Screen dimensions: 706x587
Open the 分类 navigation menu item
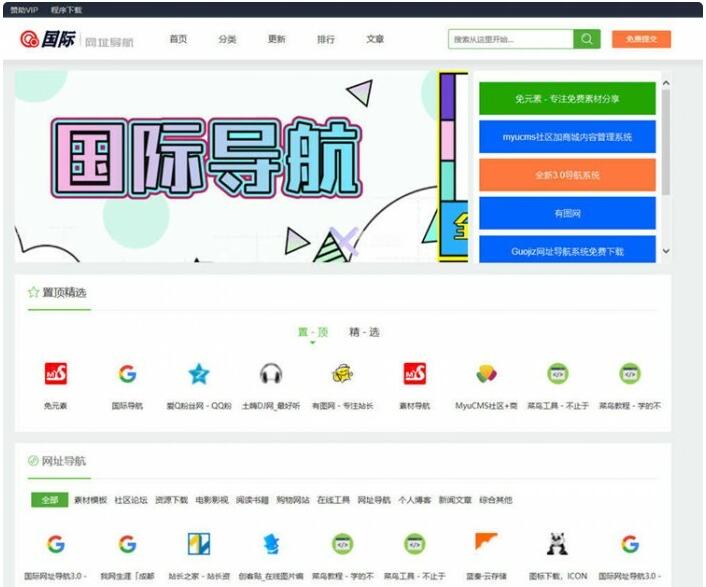click(228, 39)
